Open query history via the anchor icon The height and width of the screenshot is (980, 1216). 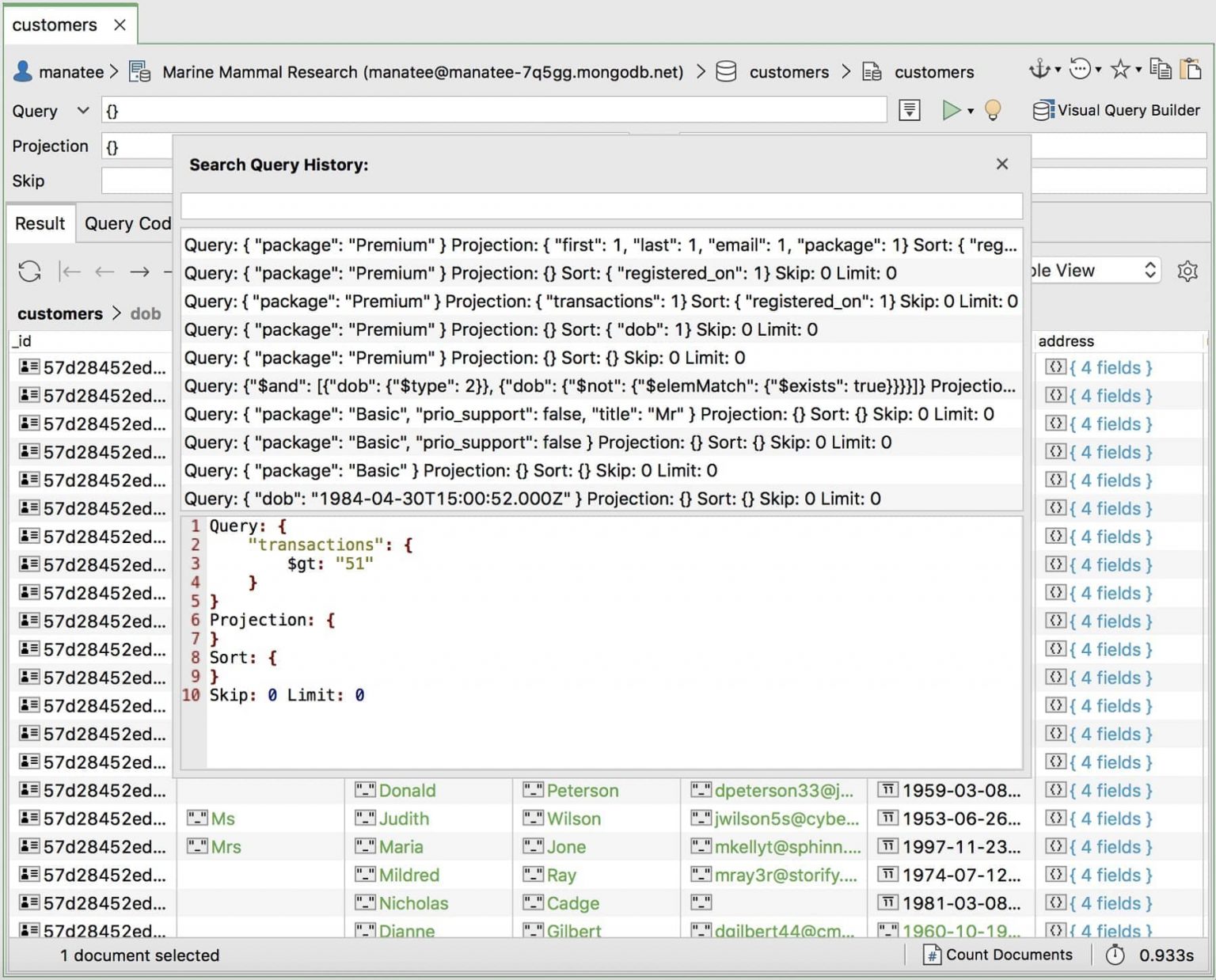coord(1039,70)
